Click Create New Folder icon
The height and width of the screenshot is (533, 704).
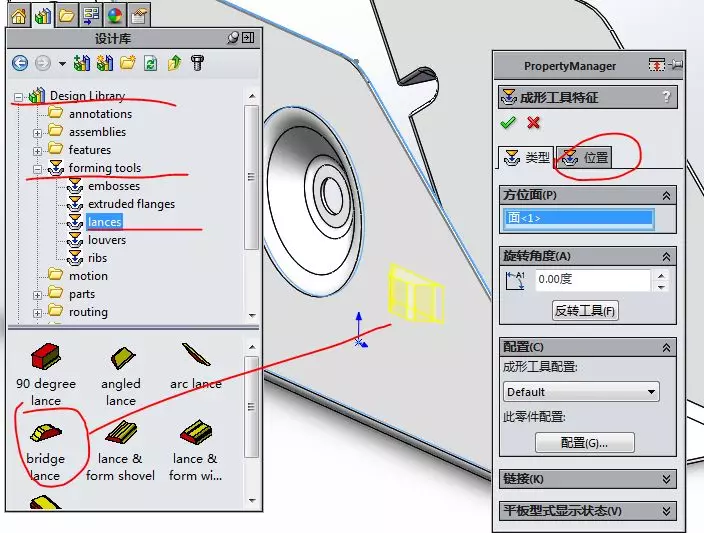tap(128, 63)
